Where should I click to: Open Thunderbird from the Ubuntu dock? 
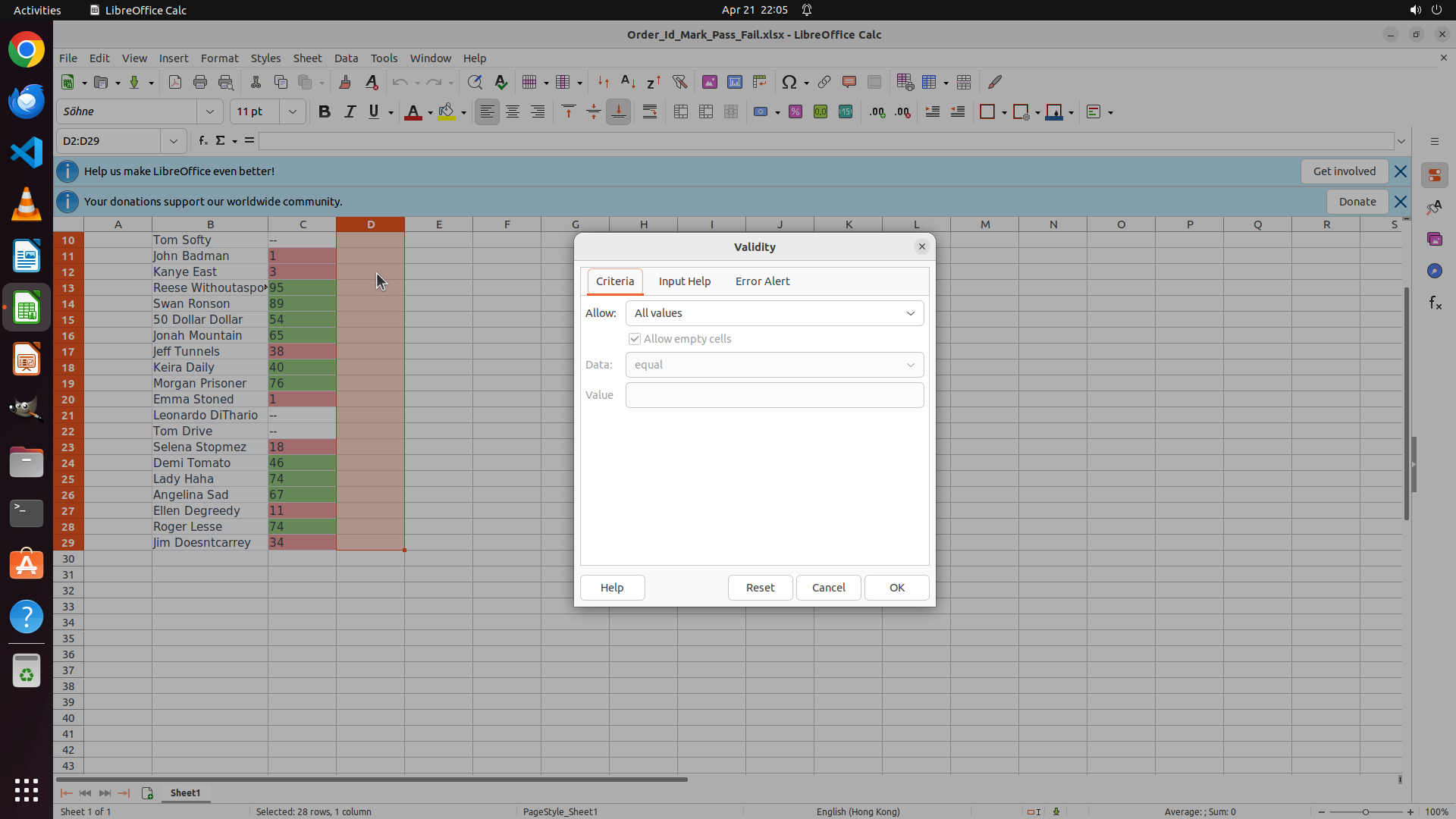[x=27, y=102]
